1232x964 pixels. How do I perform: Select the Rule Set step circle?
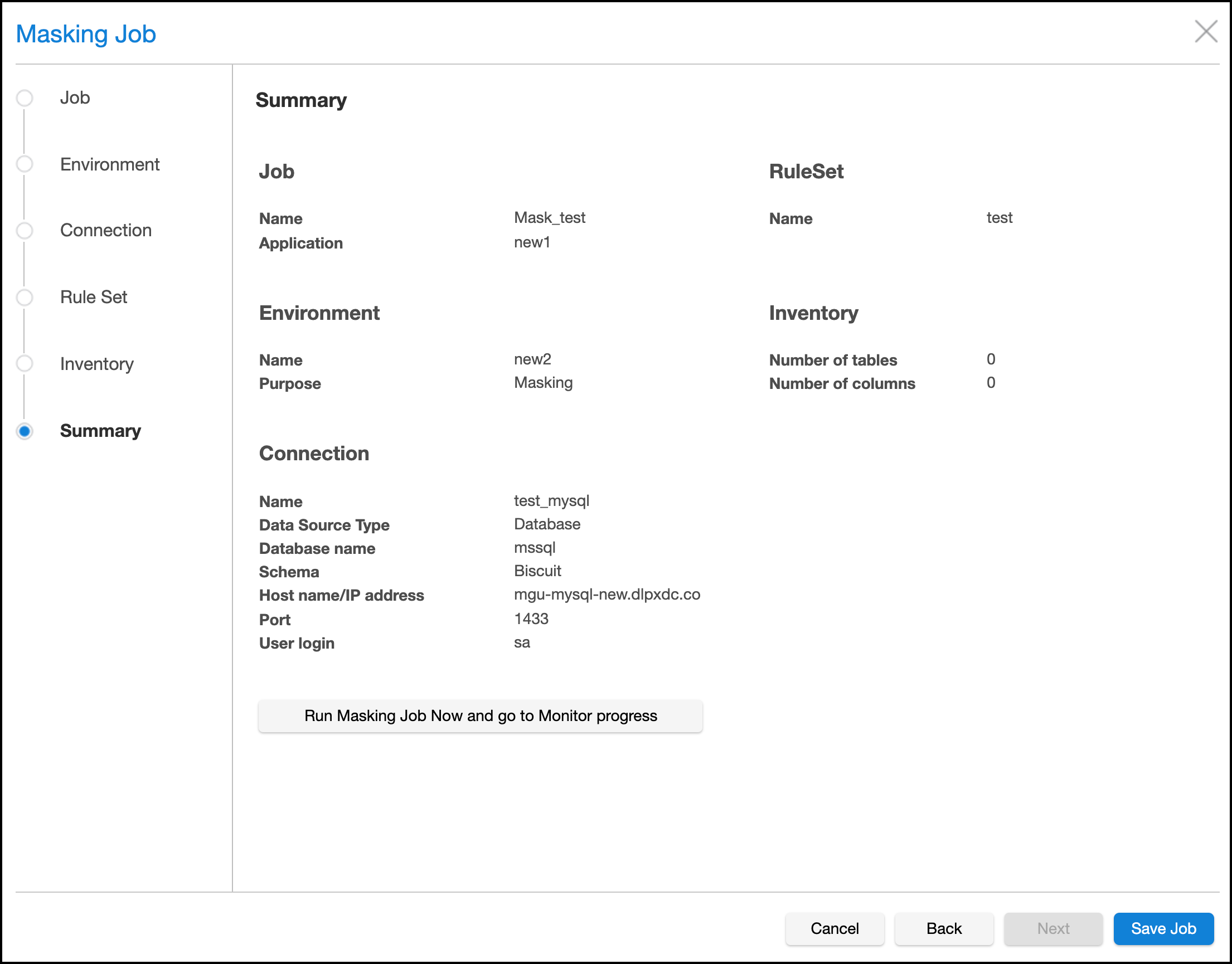coord(25,297)
